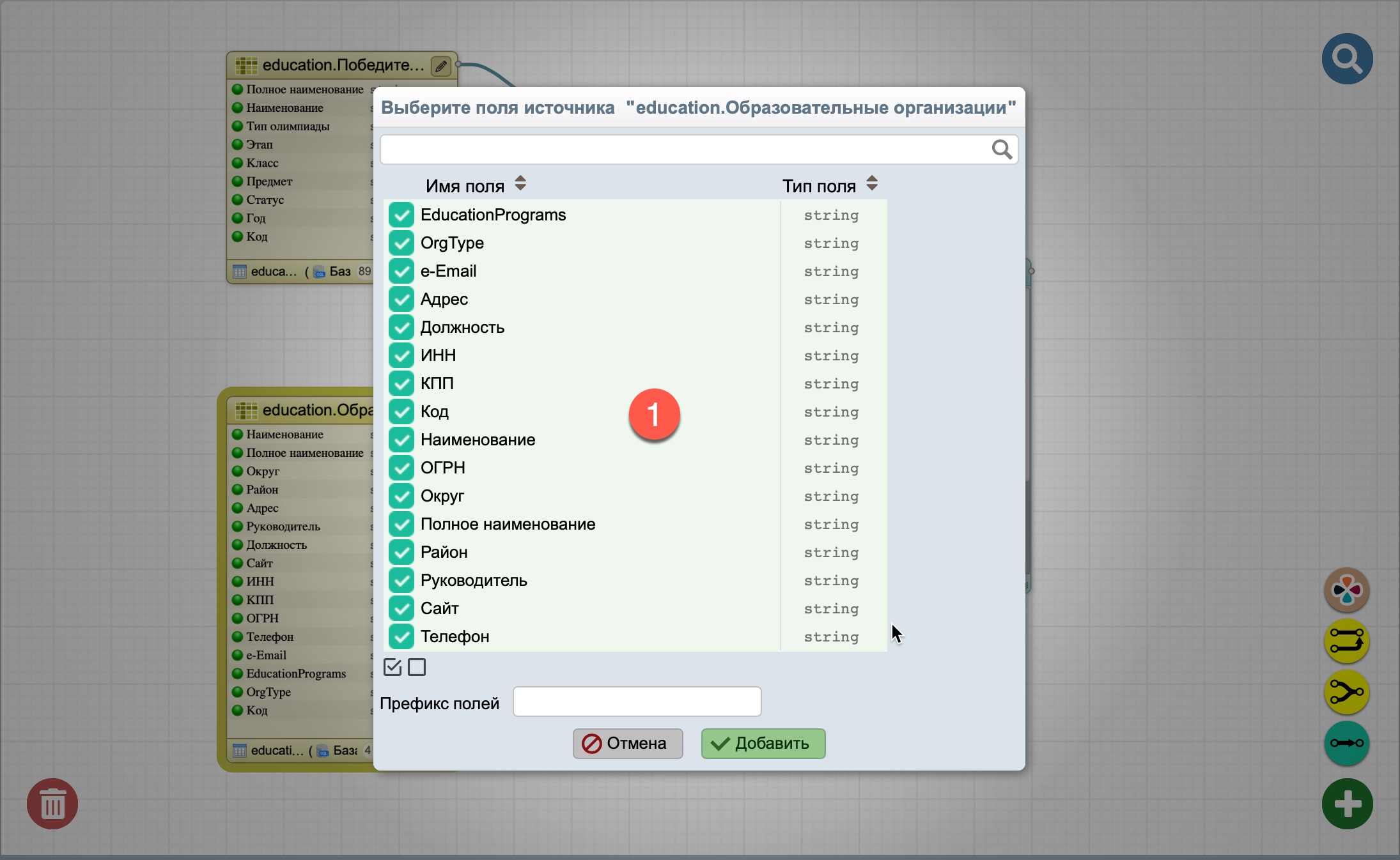Click the deselect all fields empty box
1400x860 pixels.
[417, 667]
